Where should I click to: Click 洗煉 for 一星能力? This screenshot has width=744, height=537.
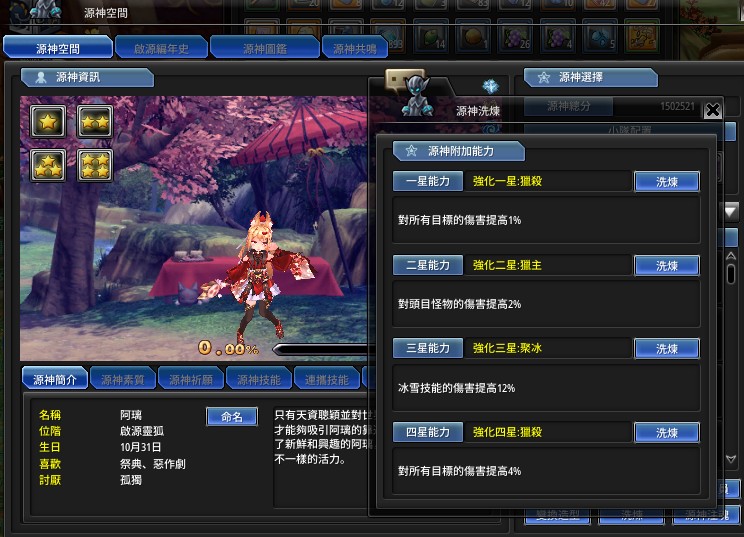(667, 181)
